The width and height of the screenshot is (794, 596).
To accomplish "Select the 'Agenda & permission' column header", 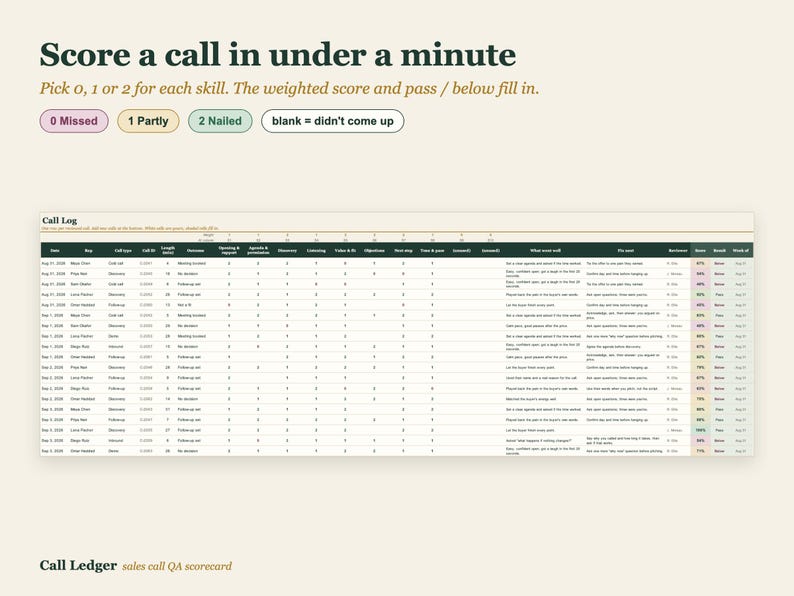I will pos(258,250).
